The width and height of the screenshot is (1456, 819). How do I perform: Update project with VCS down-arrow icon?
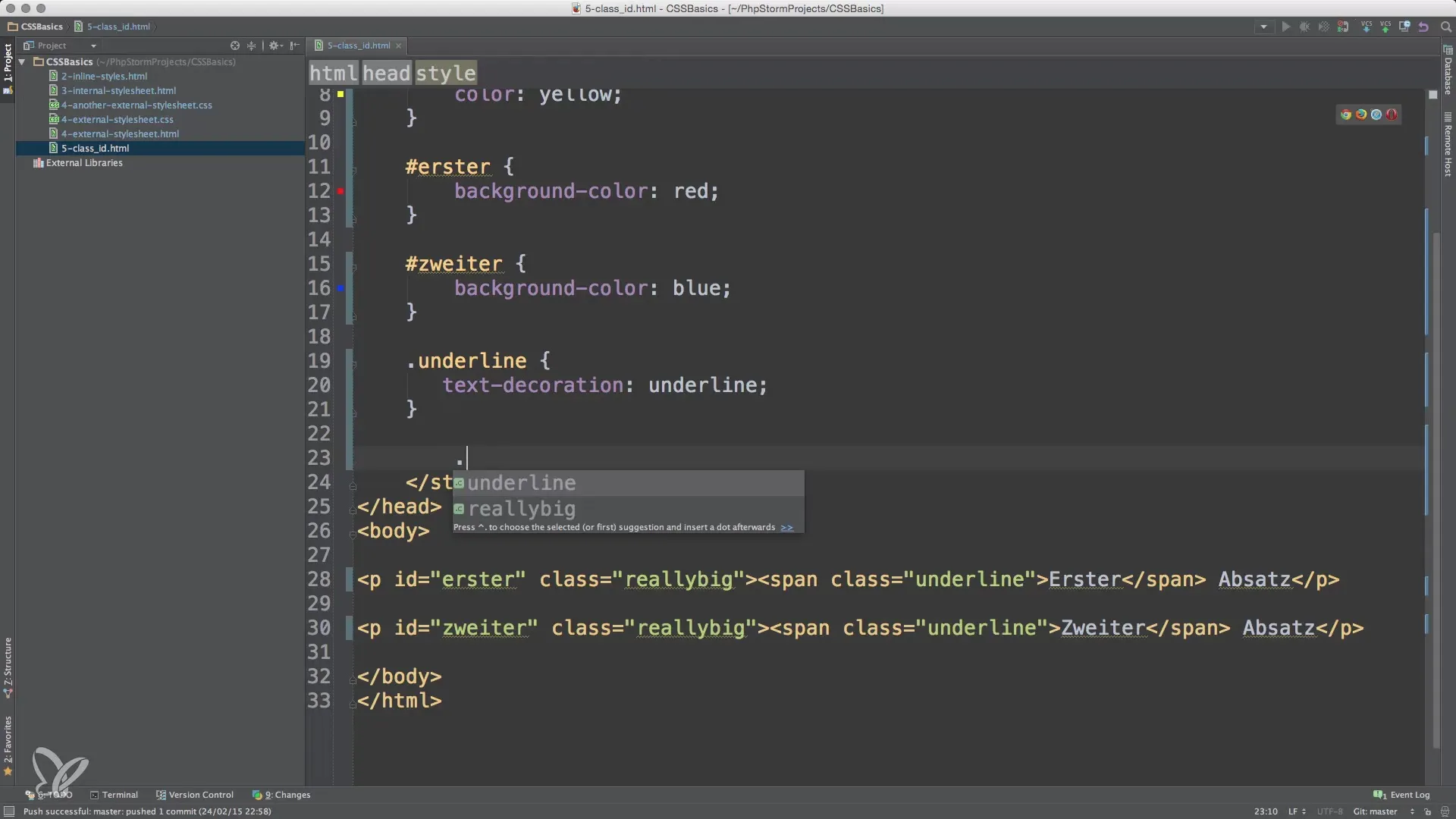[1367, 27]
